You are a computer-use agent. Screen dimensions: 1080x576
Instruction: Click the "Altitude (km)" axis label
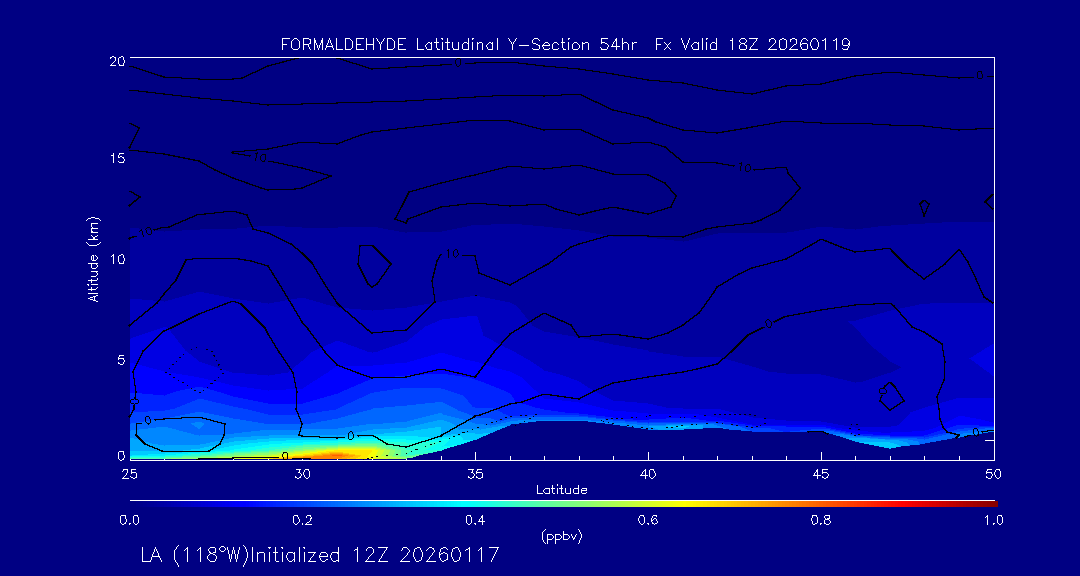(x=93, y=259)
